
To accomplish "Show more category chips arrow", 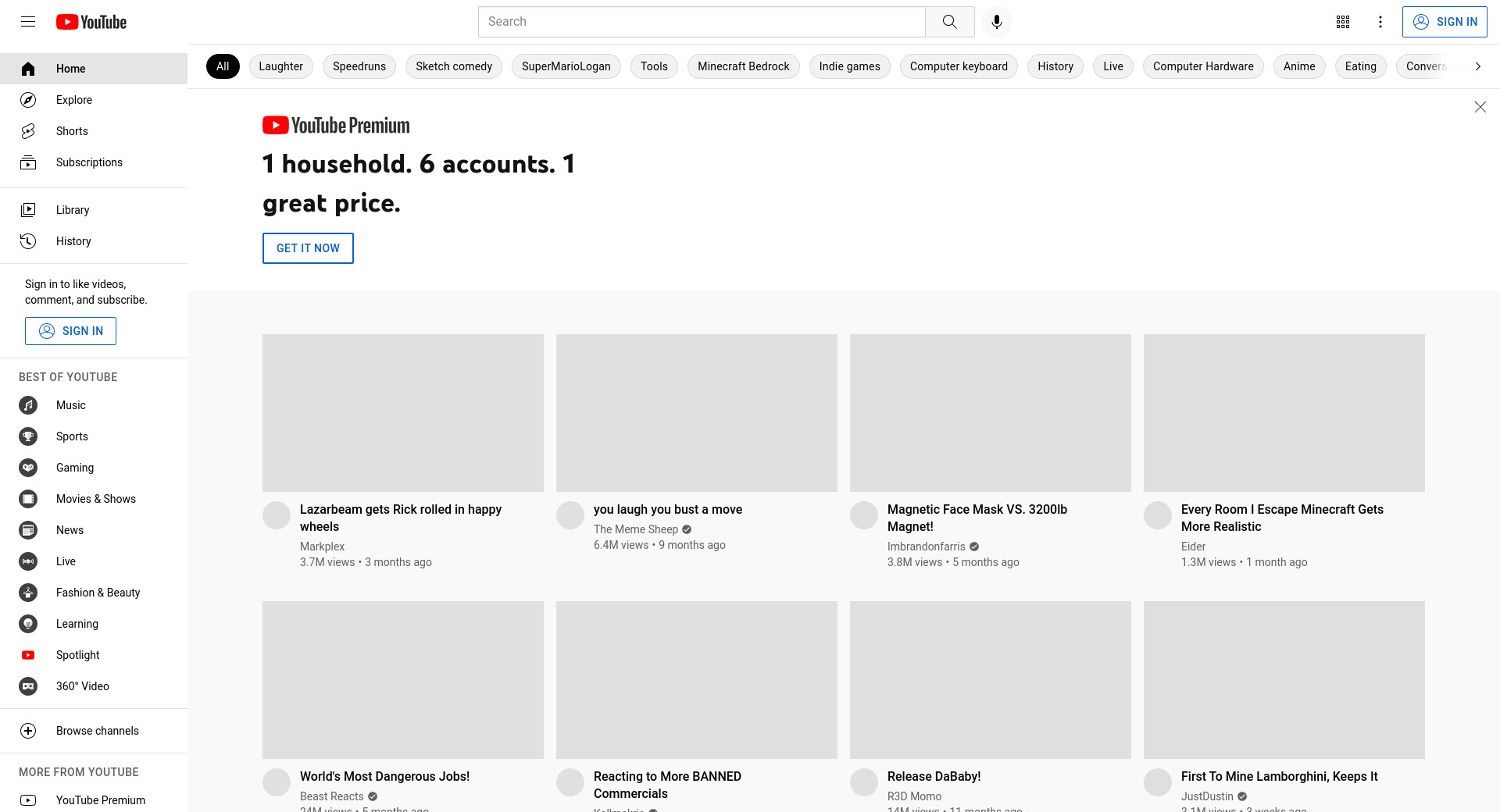I will pyautogui.click(x=1477, y=66).
